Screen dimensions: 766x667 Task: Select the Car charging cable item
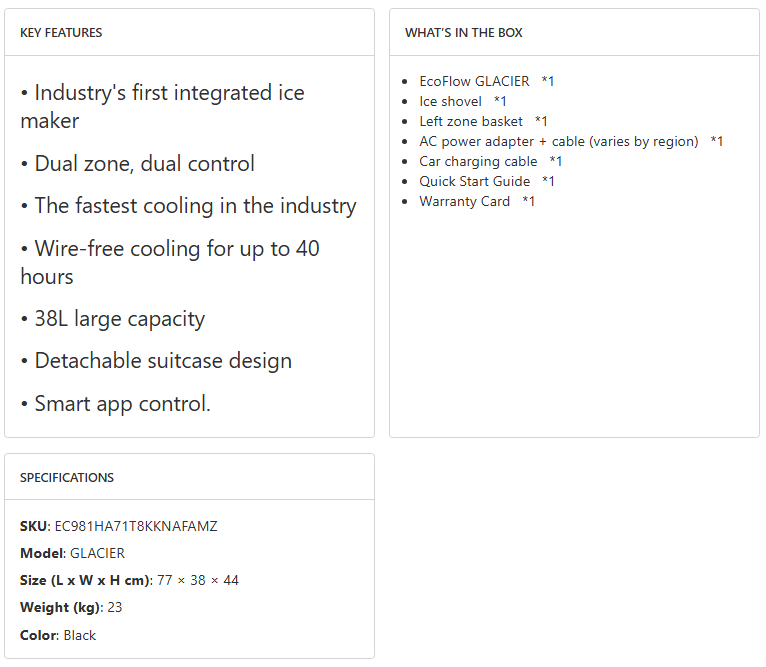490,161
